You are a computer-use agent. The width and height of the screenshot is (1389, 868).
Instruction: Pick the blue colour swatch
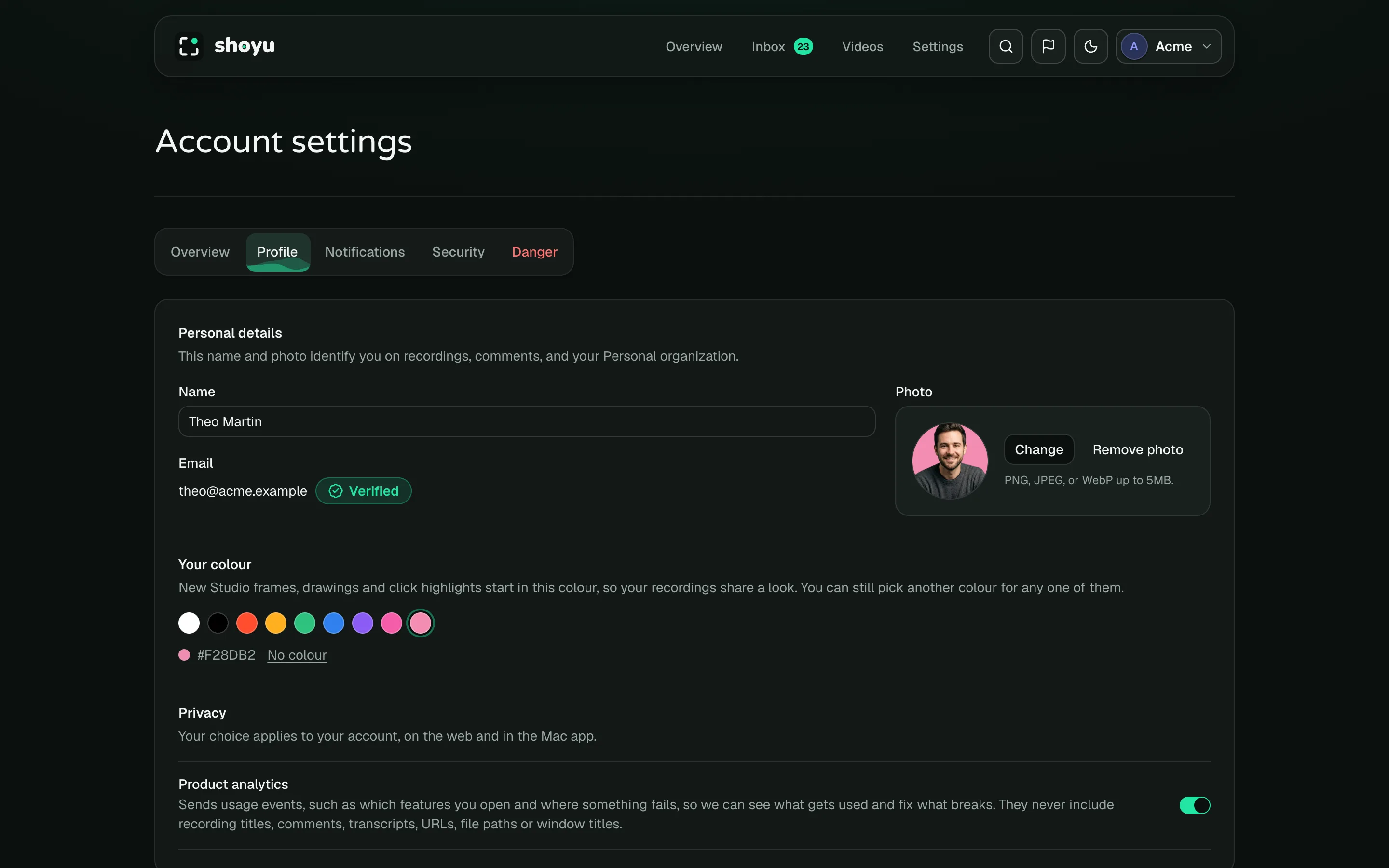(x=333, y=623)
